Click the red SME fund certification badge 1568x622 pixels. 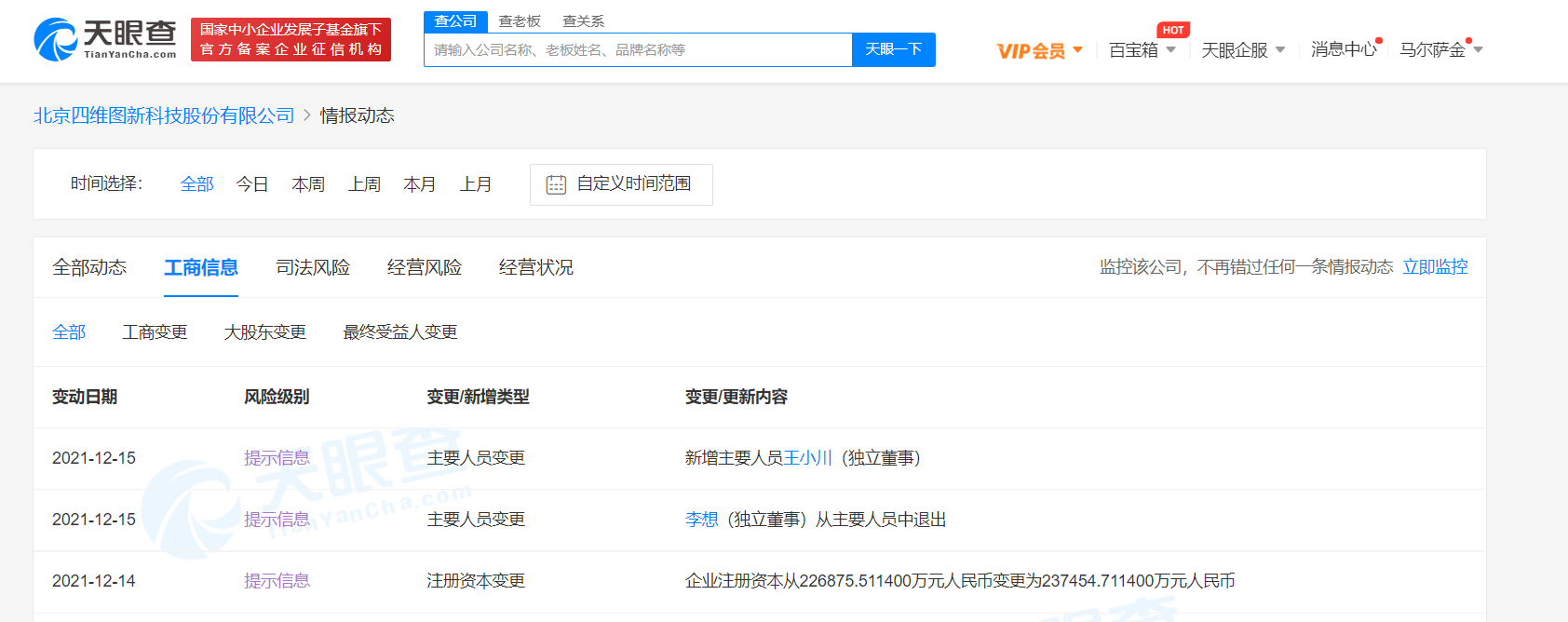tap(291, 39)
